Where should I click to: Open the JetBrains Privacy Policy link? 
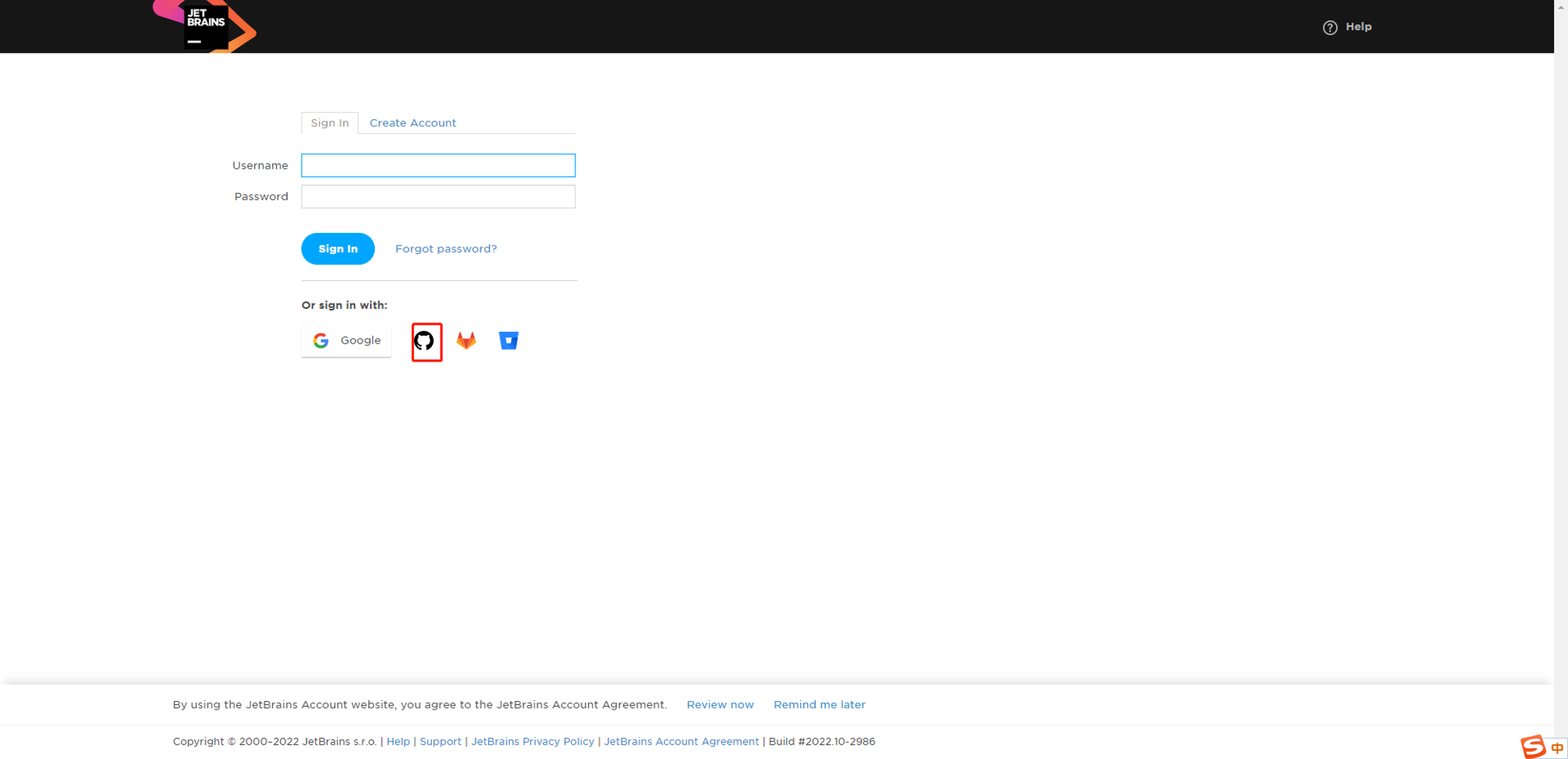click(532, 742)
